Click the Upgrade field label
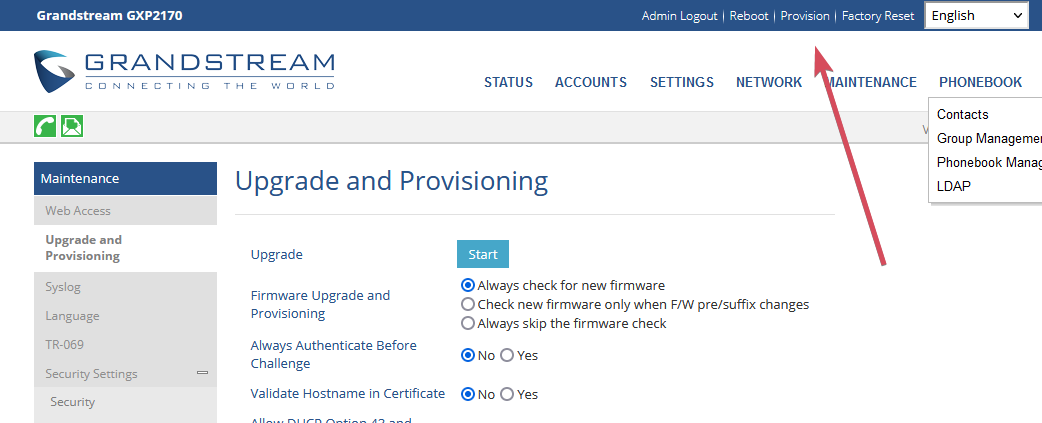This screenshot has width=1042, height=423. point(276,254)
